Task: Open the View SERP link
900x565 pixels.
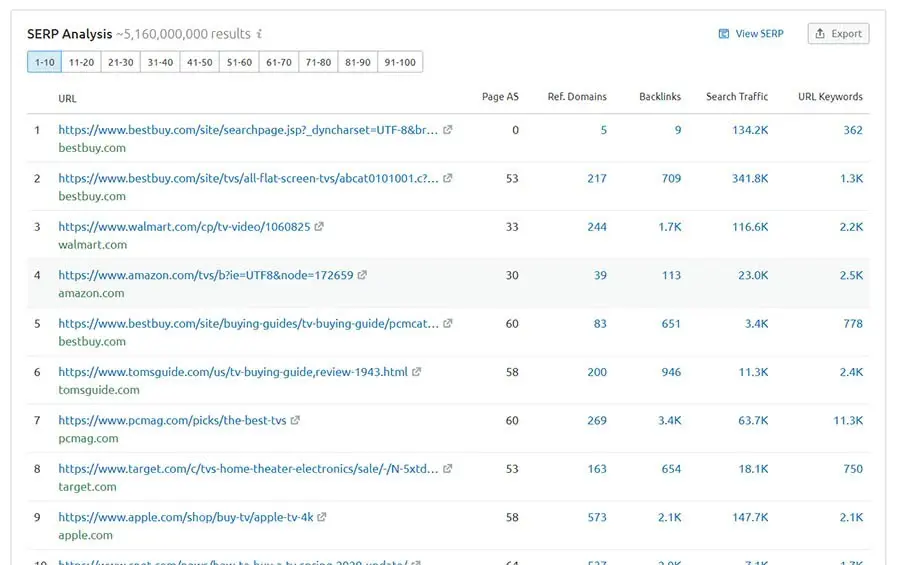Action: point(751,34)
